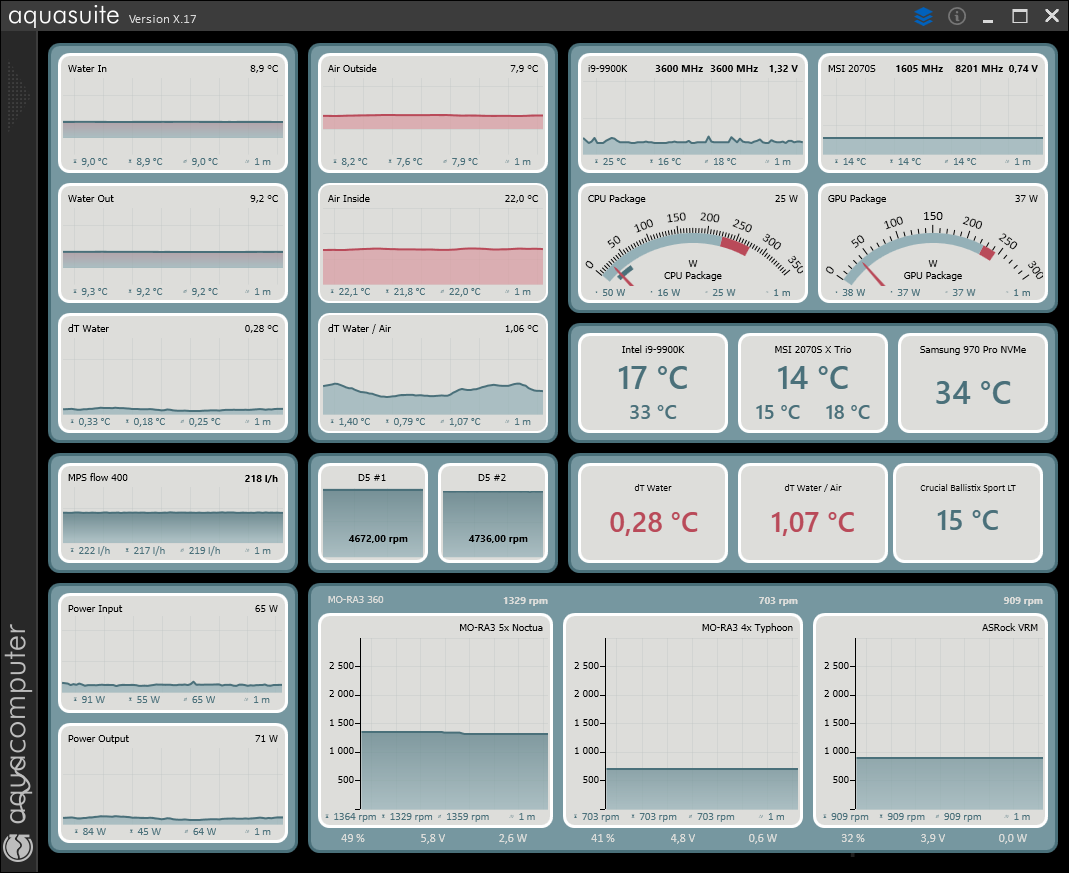Image resolution: width=1069 pixels, height=873 pixels.
Task: Click the 71 W Power Output current value
Action: coord(266,739)
